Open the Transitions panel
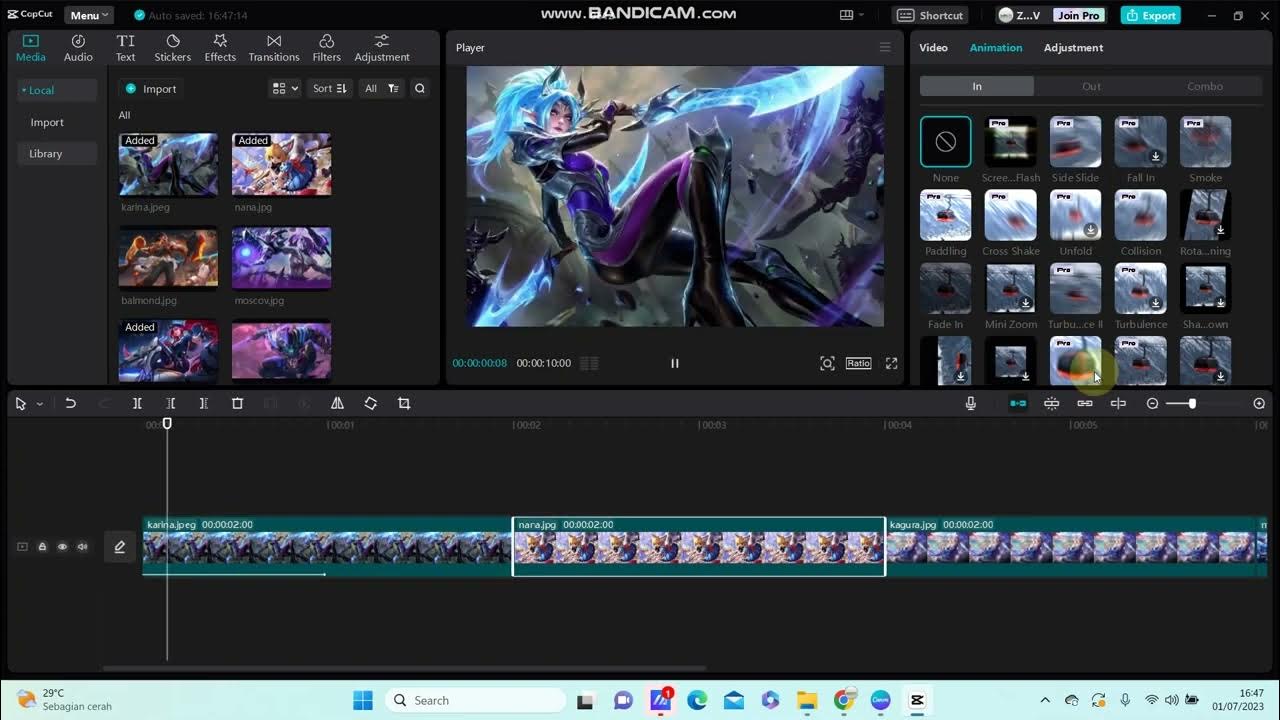 coord(274,48)
